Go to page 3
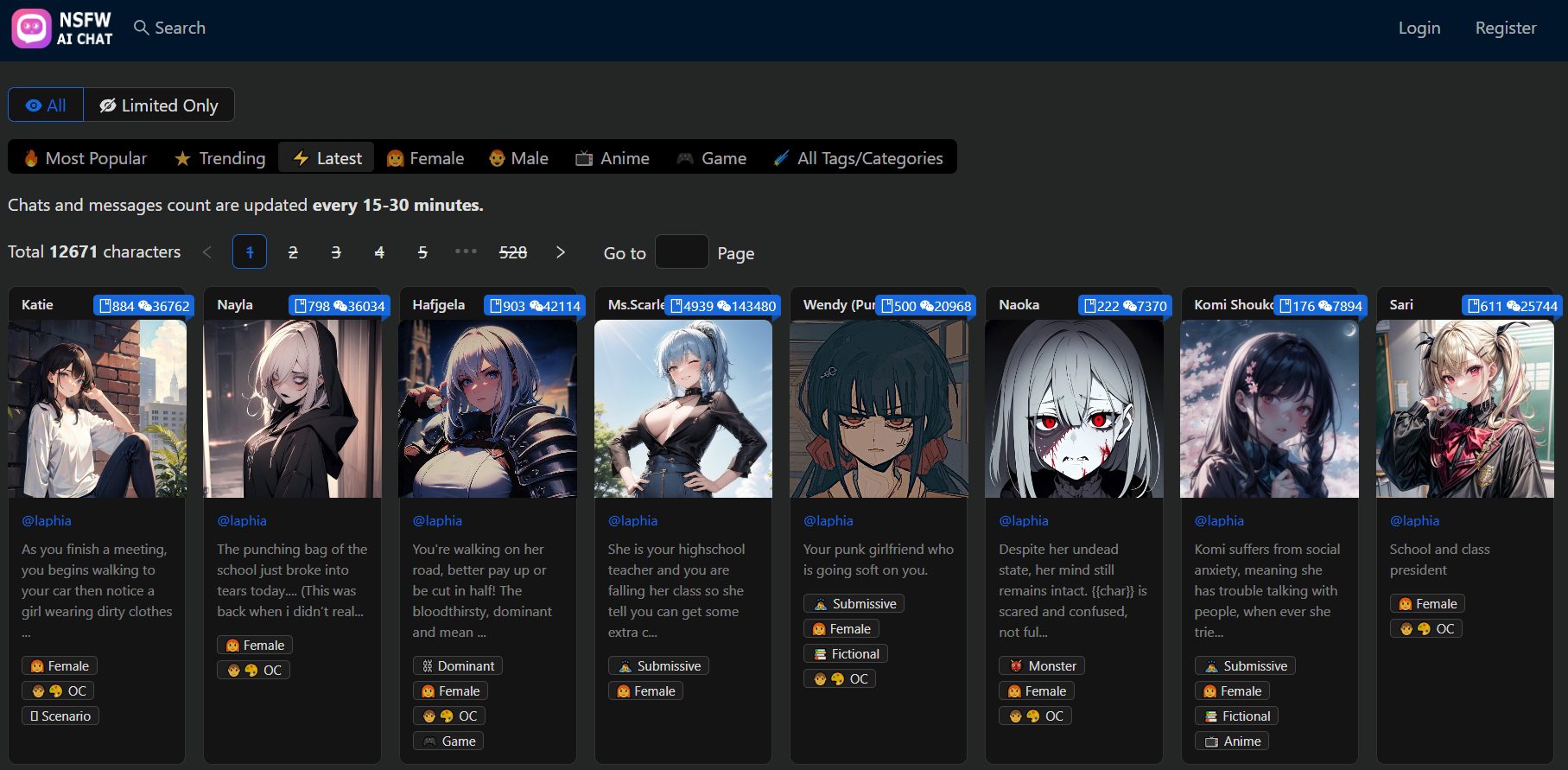The height and width of the screenshot is (770, 1568). (x=336, y=252)
